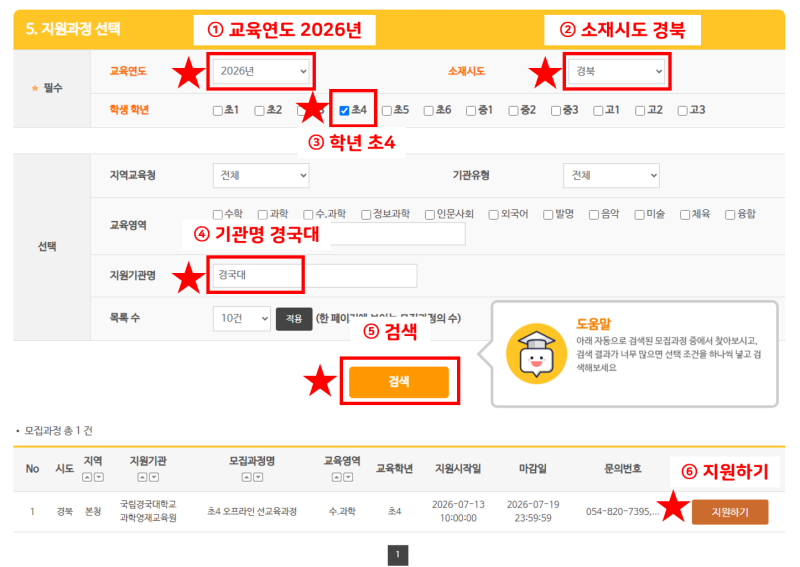
Task: Enable the 융합 checkbox
Action: 731,214
